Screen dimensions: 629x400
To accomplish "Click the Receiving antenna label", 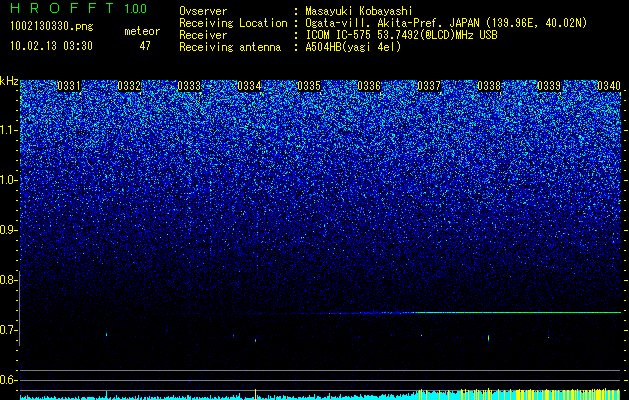I will 230,47.
